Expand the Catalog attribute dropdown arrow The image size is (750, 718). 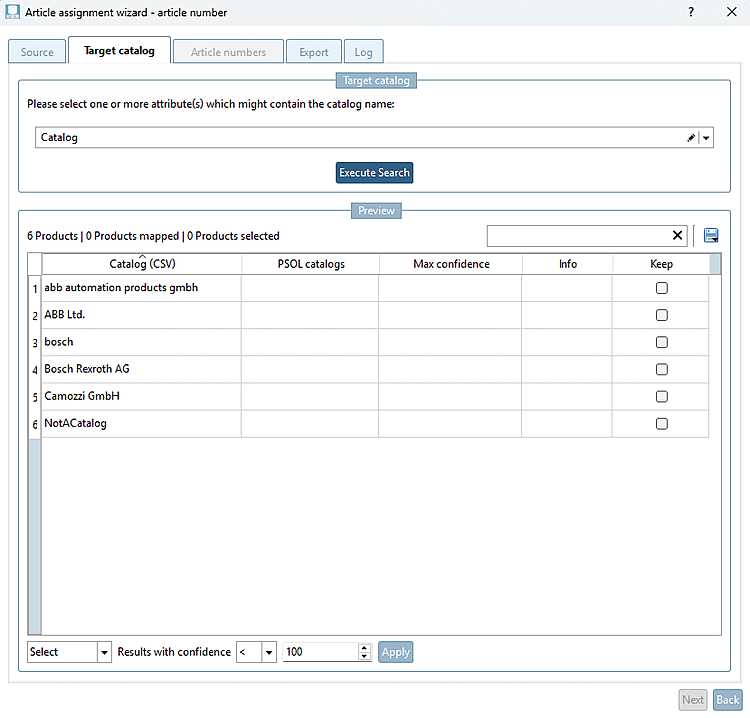[x=706, y=138]
